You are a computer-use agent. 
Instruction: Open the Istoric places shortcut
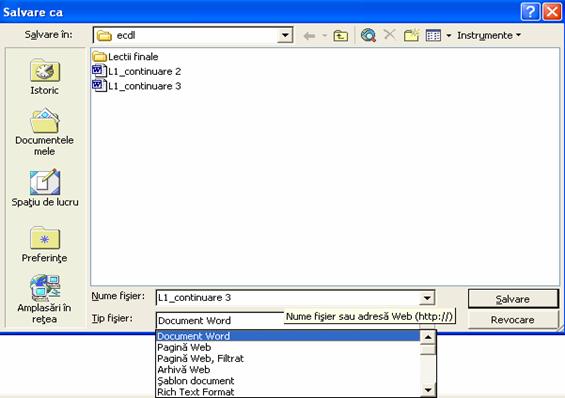[44, 77]
